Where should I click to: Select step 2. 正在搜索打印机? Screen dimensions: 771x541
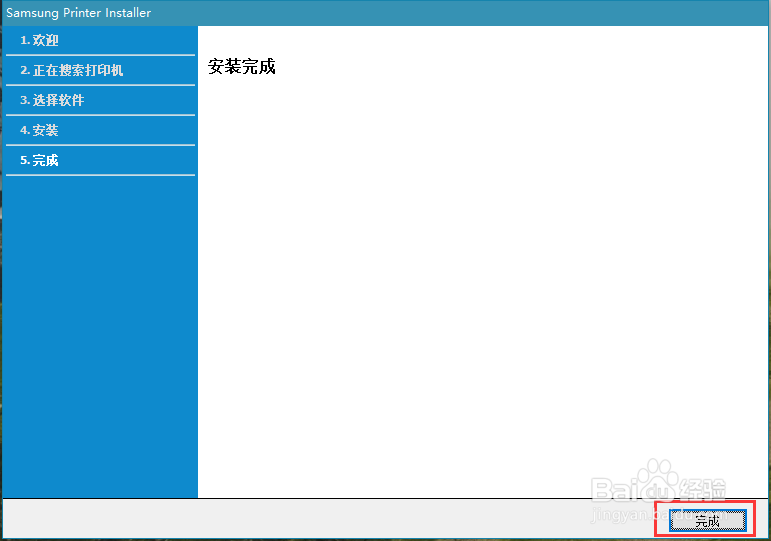(100, 70)
